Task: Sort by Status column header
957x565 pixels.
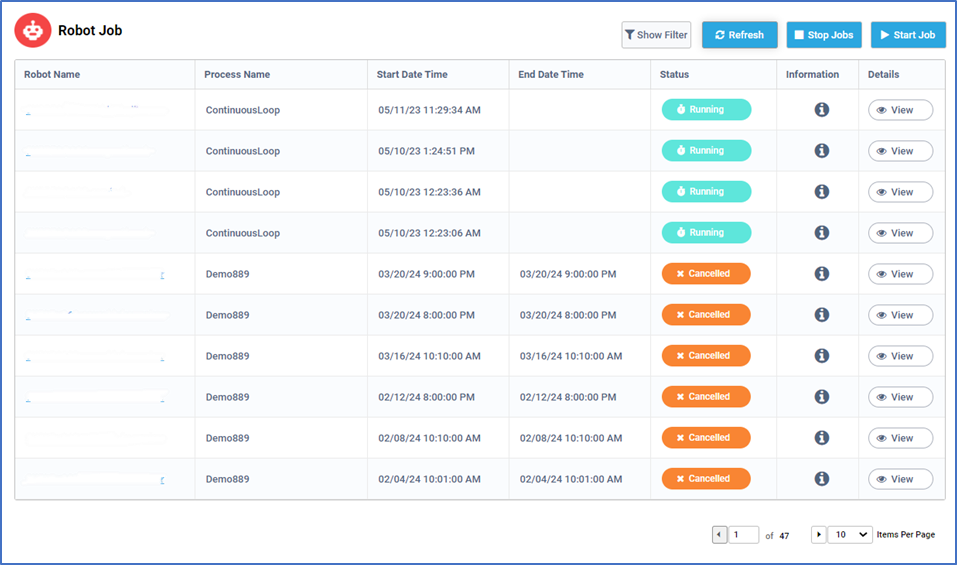Action: coord(674,75)
